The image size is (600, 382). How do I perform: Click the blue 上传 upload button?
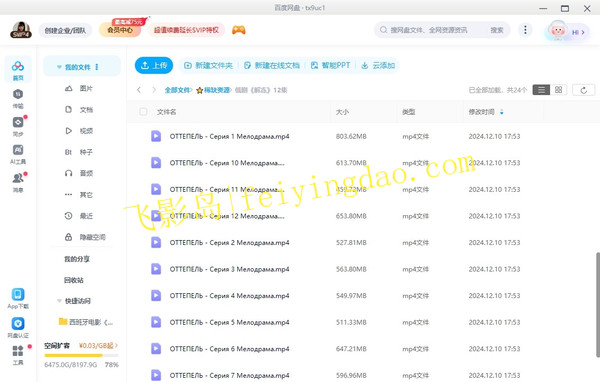pos(154,65)
